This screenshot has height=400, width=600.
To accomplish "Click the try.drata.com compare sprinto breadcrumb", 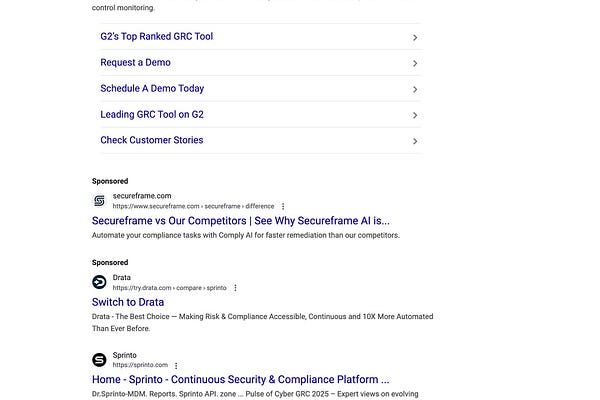I will (x=170, y=288).
